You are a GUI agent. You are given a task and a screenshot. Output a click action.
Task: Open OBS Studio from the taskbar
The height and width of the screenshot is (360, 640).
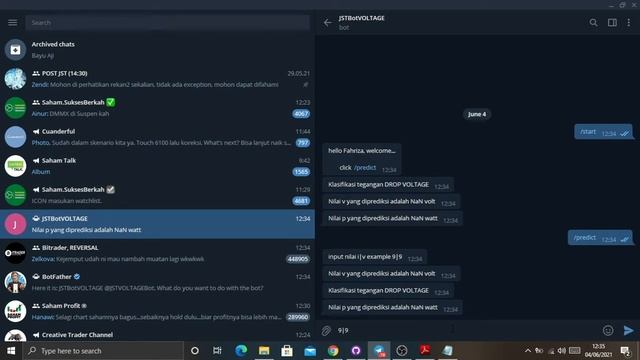pos(402,351)
